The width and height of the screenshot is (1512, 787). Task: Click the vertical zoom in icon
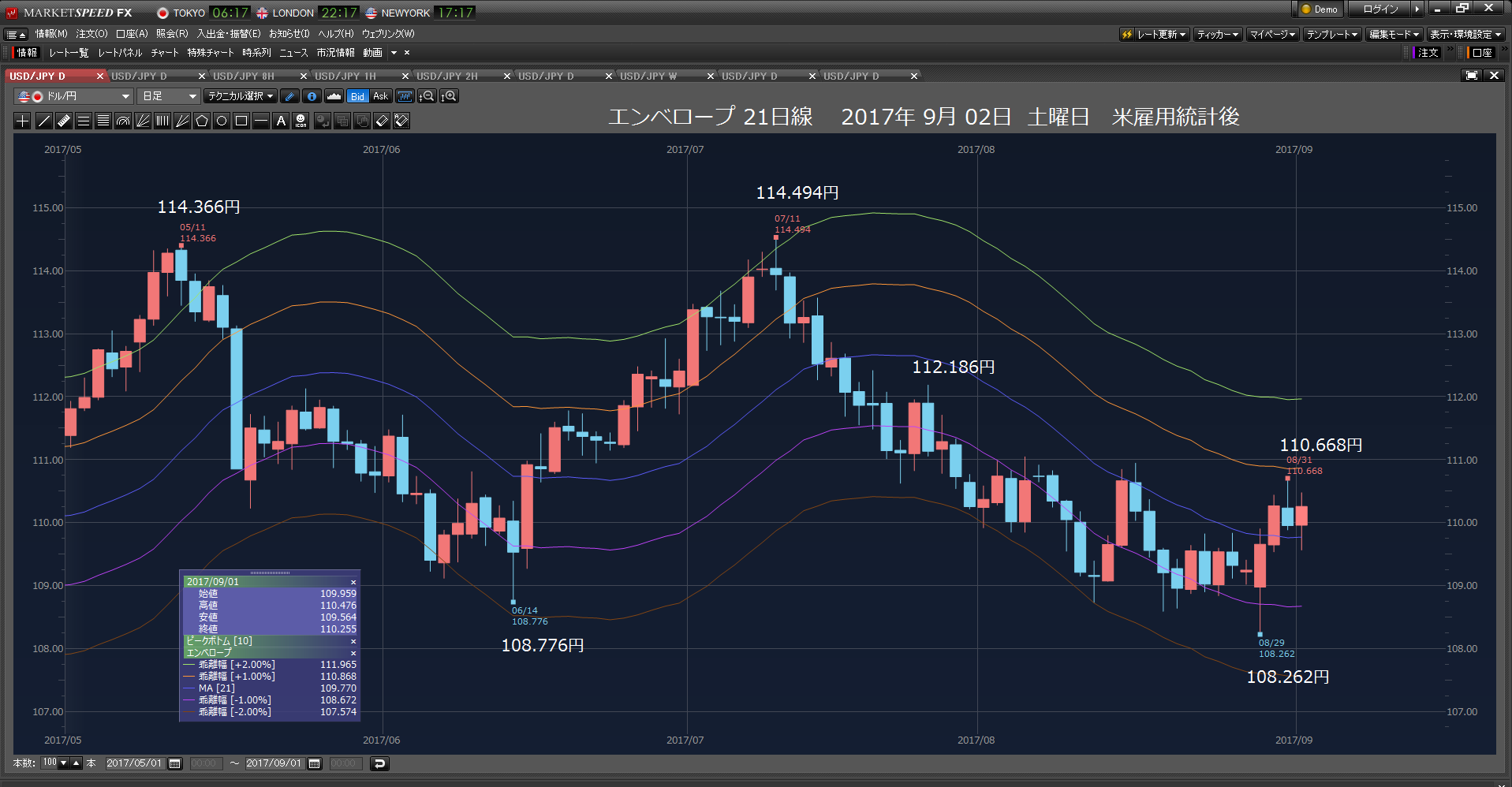tap(449, 96)
